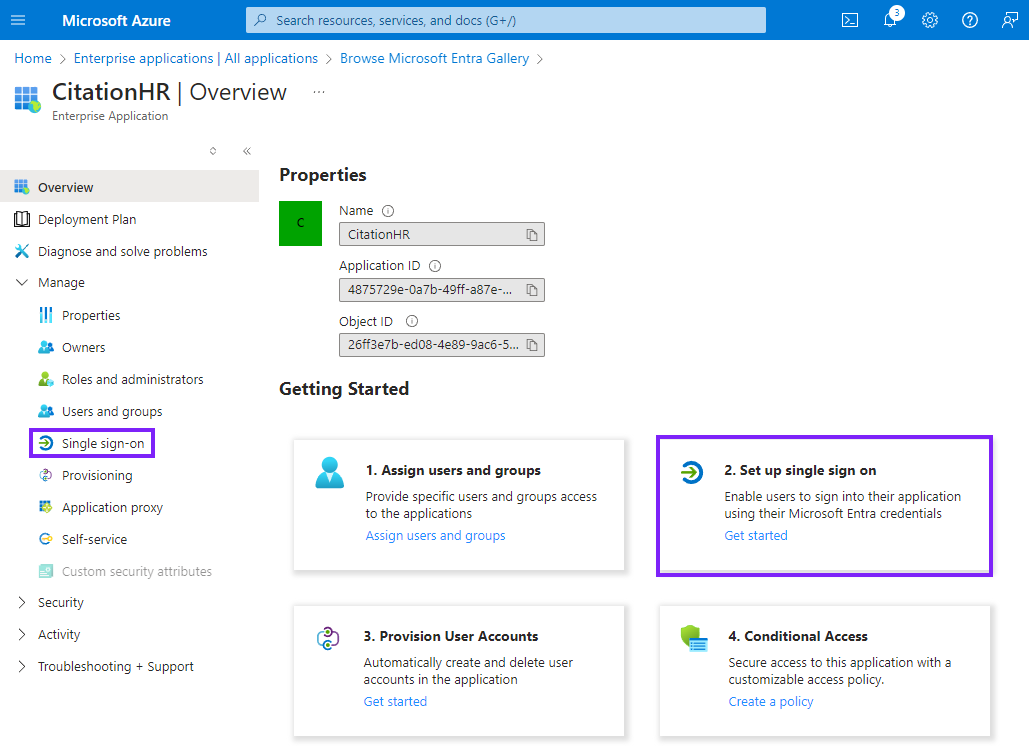Refresh the application overview pane
The height and width of the screenshot is (749, 1029).
click(x=212, y=150)
